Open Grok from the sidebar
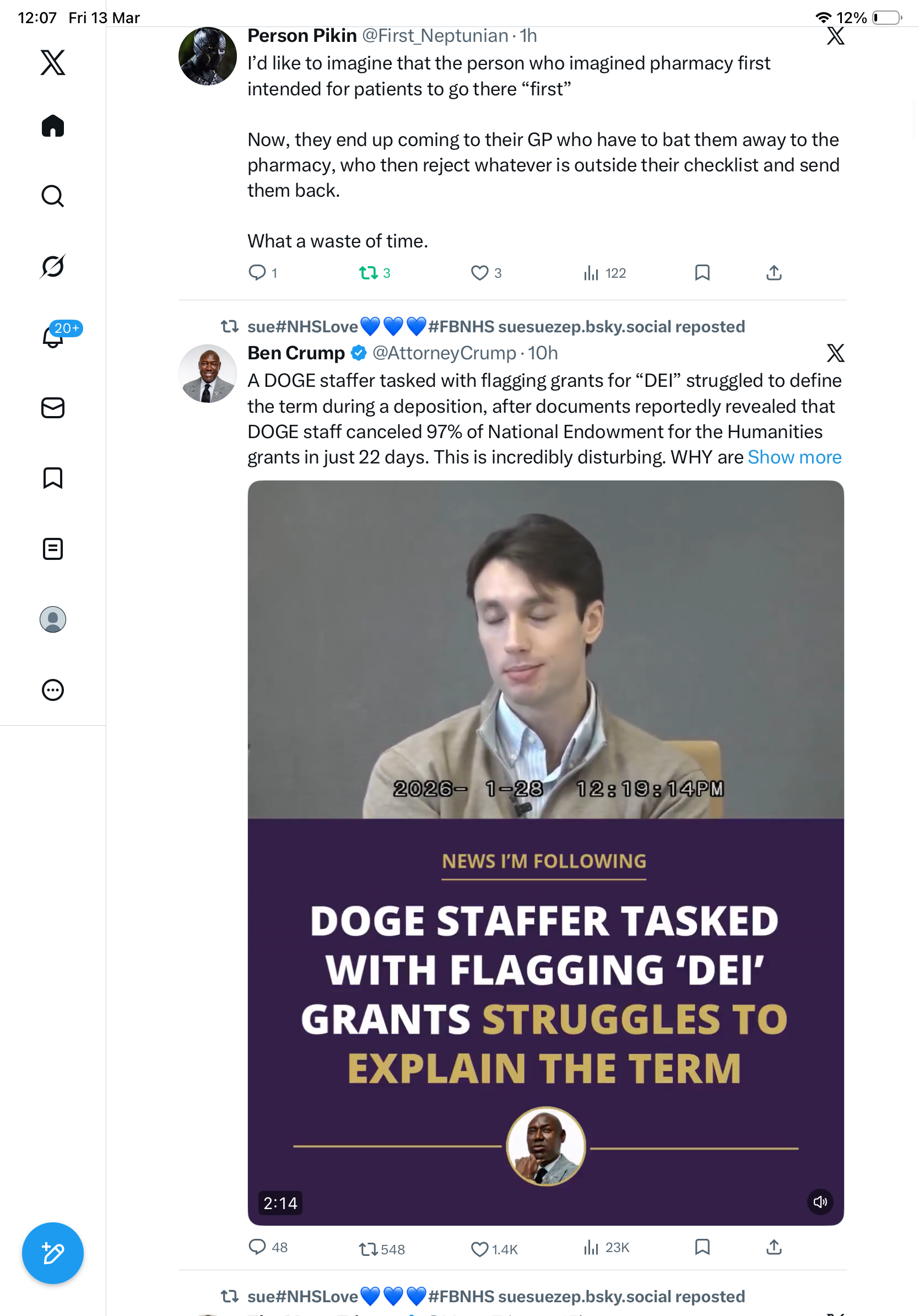Image resolution: width=919 pixels, height=1316 pixels. 53,266
